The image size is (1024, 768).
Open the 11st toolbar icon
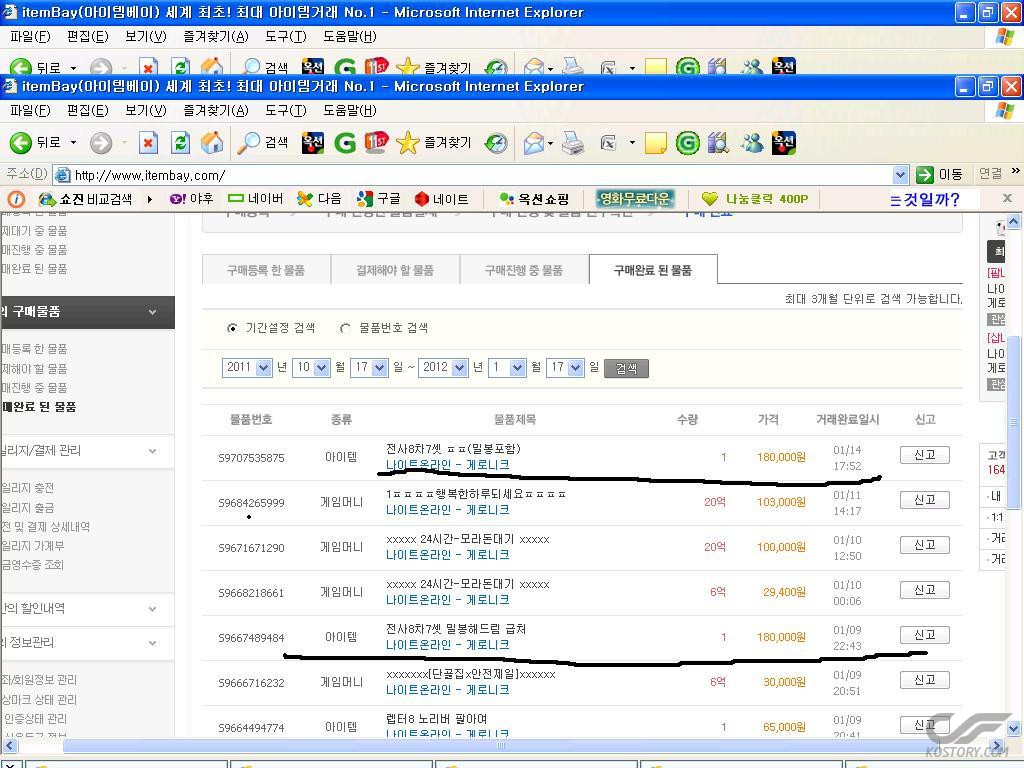(x=376, y=142)
